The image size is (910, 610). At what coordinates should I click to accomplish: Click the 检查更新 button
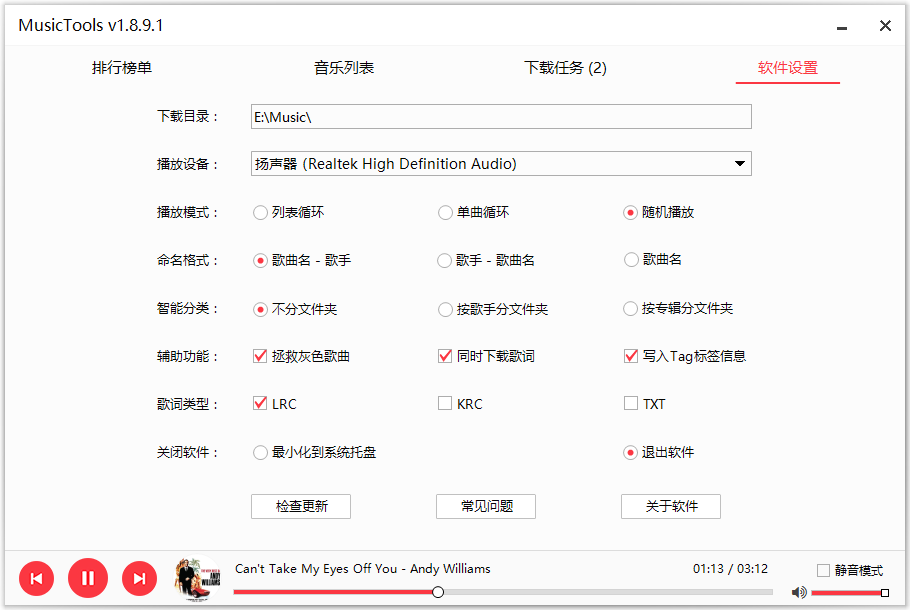[x=301, y=506]
